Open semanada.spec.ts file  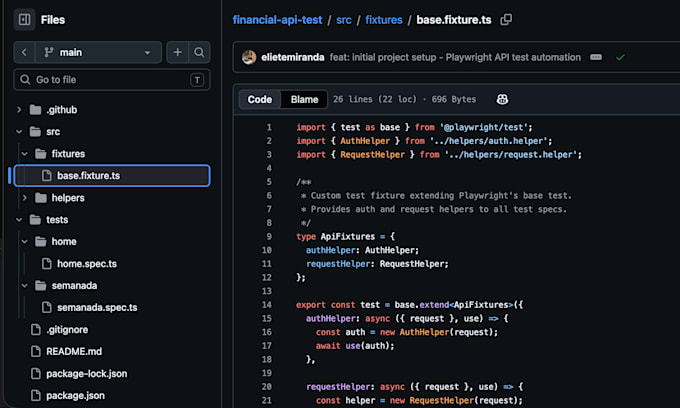[x=97, y=307]
